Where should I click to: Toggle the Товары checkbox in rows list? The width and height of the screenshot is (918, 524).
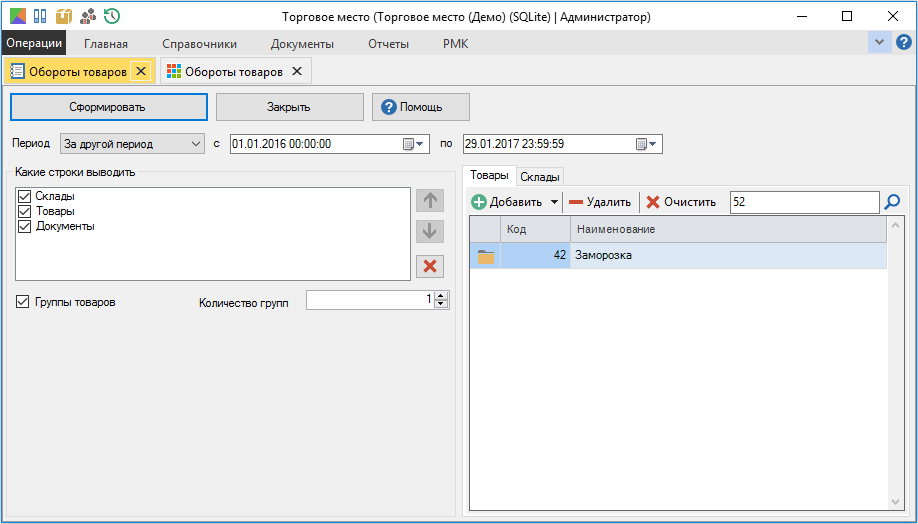point(24,211)
